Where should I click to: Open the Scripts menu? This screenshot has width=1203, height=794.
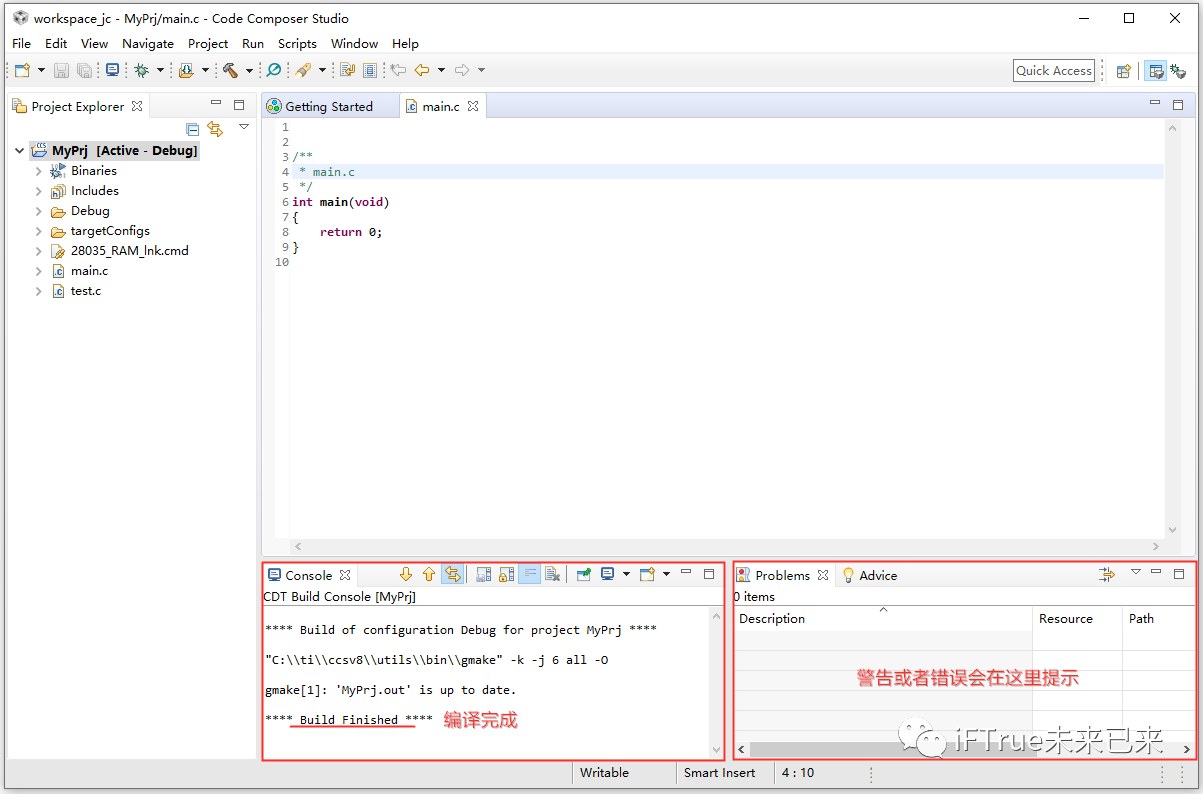pos(297,44)
